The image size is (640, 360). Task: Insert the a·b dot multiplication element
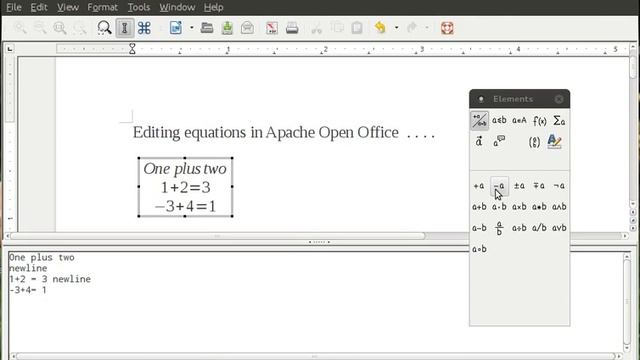[x=499, y=207]
